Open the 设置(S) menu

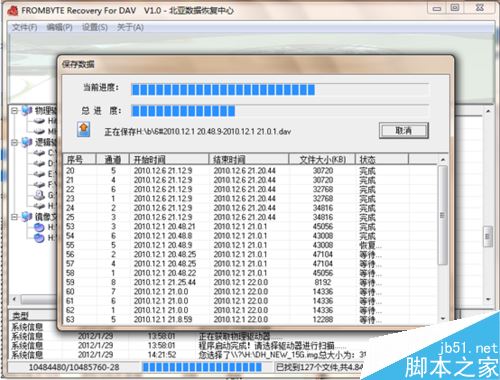(95, 27)
